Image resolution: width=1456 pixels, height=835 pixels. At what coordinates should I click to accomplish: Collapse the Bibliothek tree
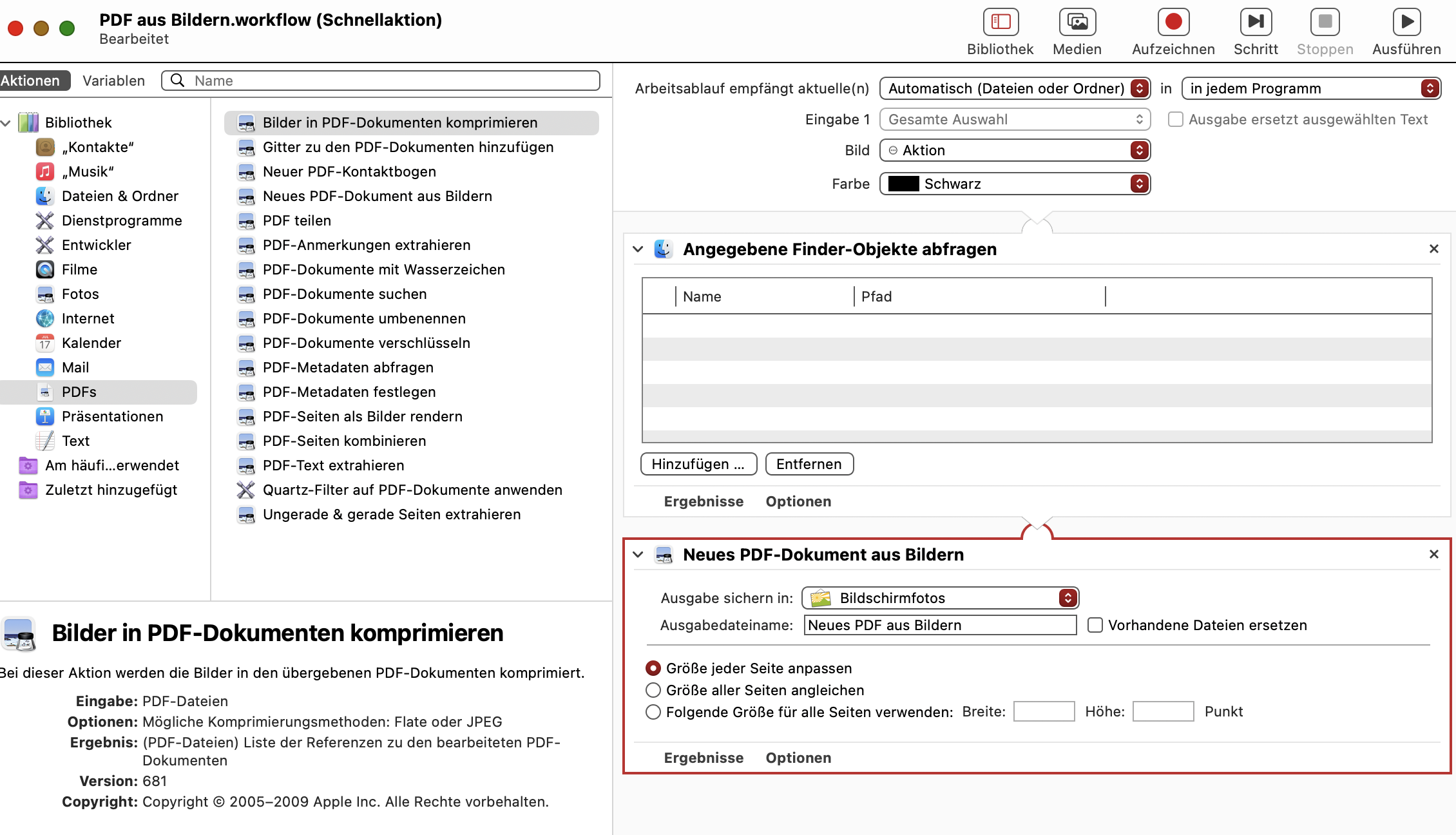coord(6,122)
